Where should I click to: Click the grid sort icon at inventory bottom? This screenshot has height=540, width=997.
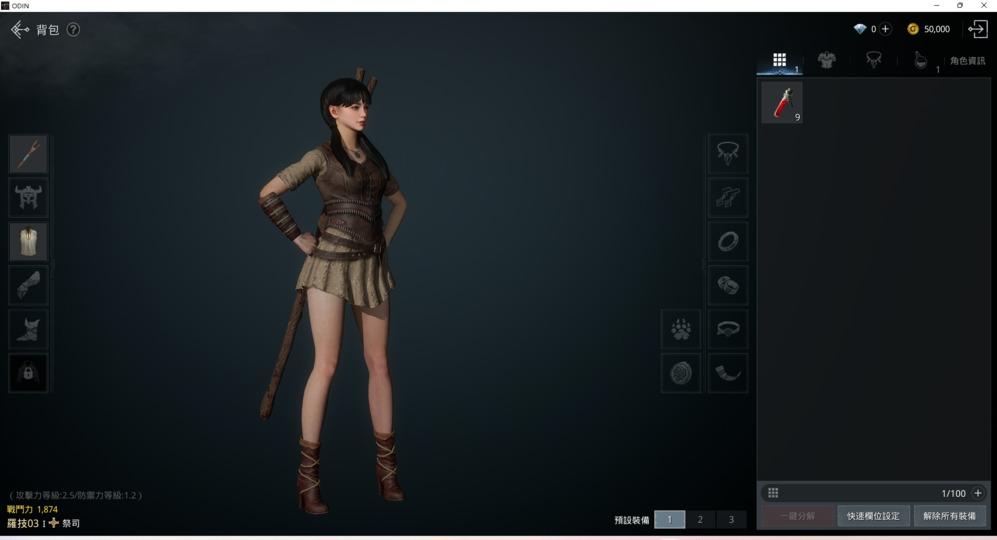773,493
